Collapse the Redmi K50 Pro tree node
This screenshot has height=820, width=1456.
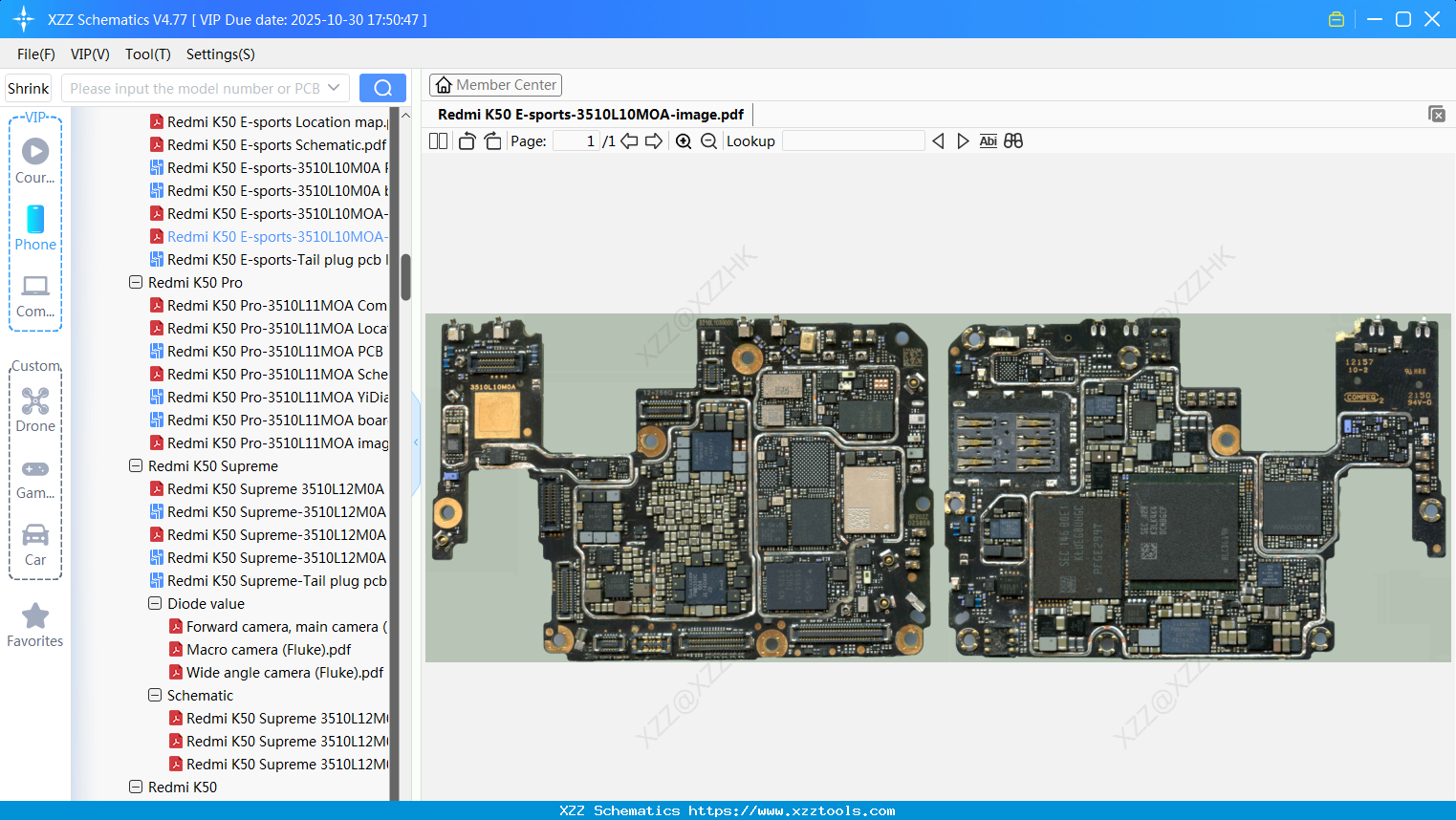tap(135, 282)
